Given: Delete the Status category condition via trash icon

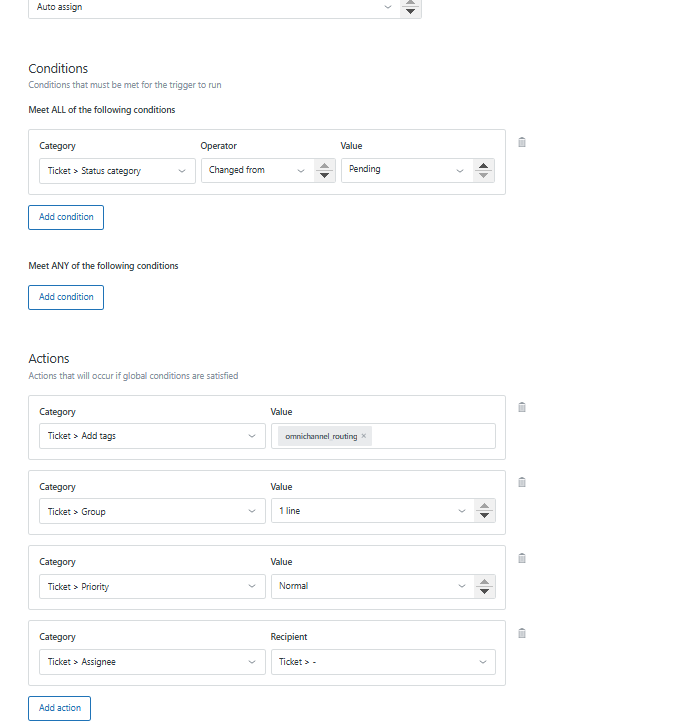Looking at the screenshot, I should tap(522, 142).
